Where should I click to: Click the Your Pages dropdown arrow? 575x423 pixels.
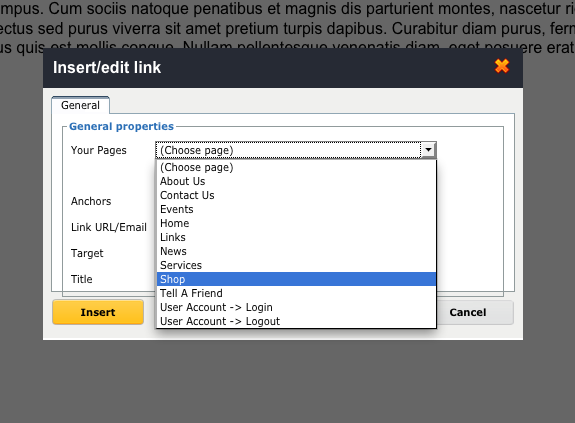428,150
